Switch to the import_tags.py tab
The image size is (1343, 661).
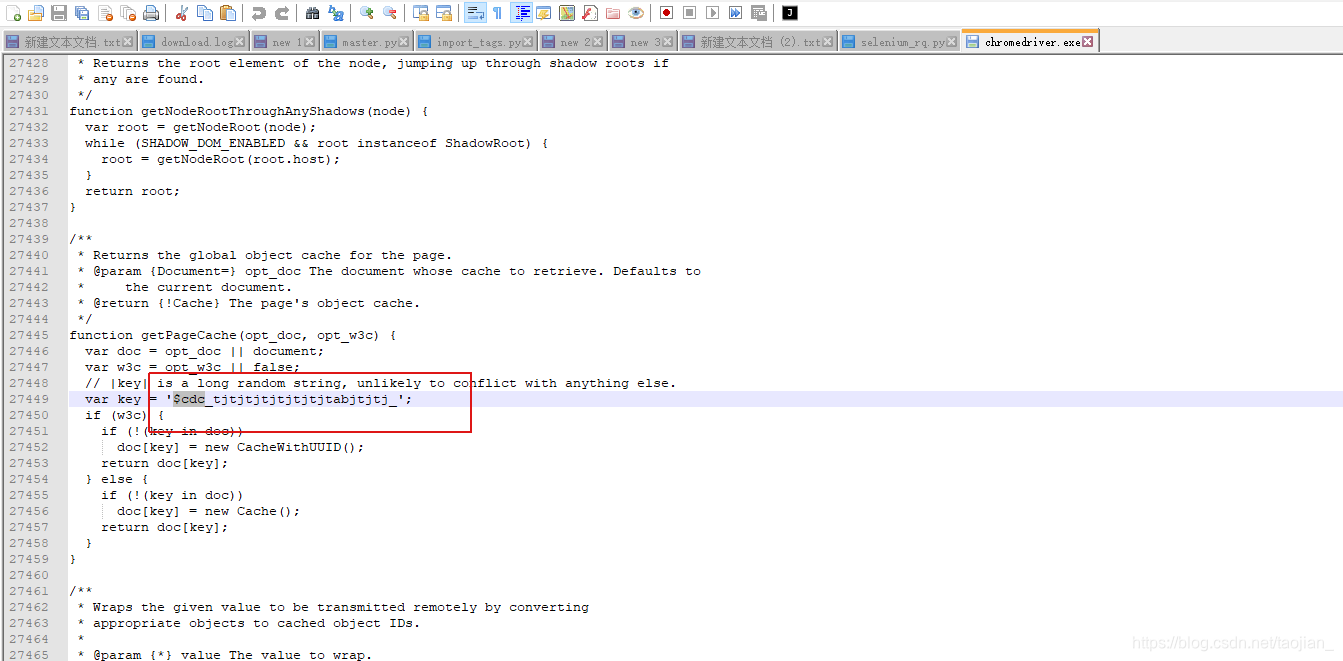[475, 42]
